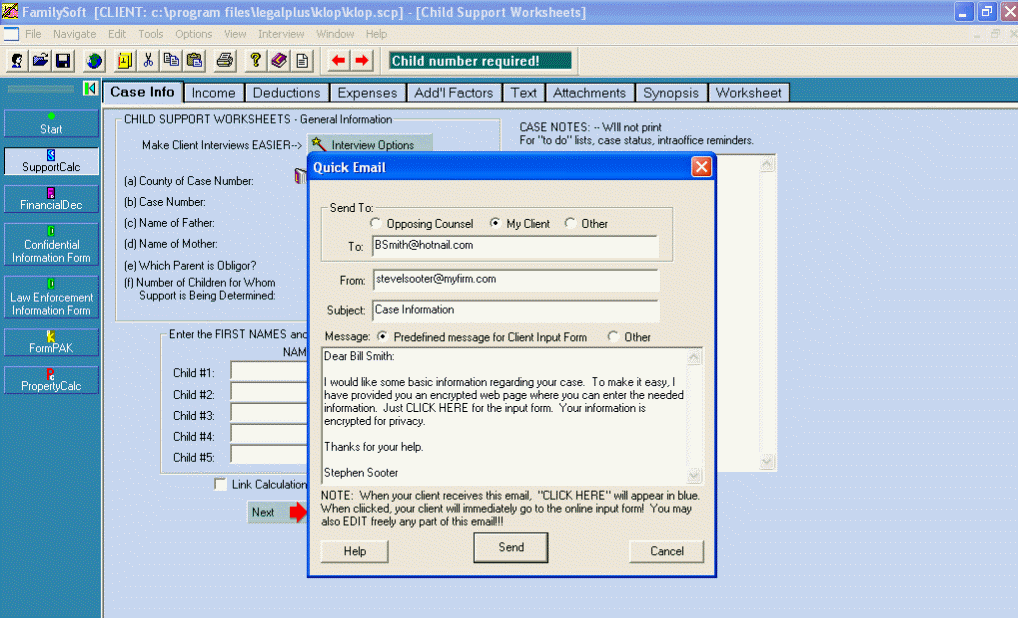Open the Confidential Information Form
Viewport: 1018px width, 618px height.
(x=50, y=245)
